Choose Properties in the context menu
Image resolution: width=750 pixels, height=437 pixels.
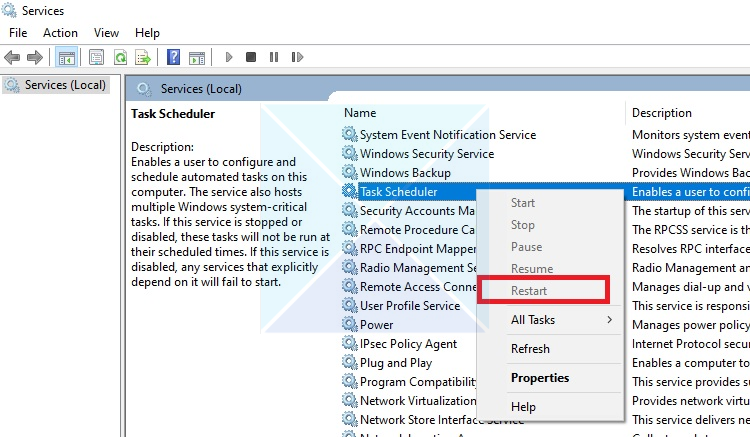540,378
